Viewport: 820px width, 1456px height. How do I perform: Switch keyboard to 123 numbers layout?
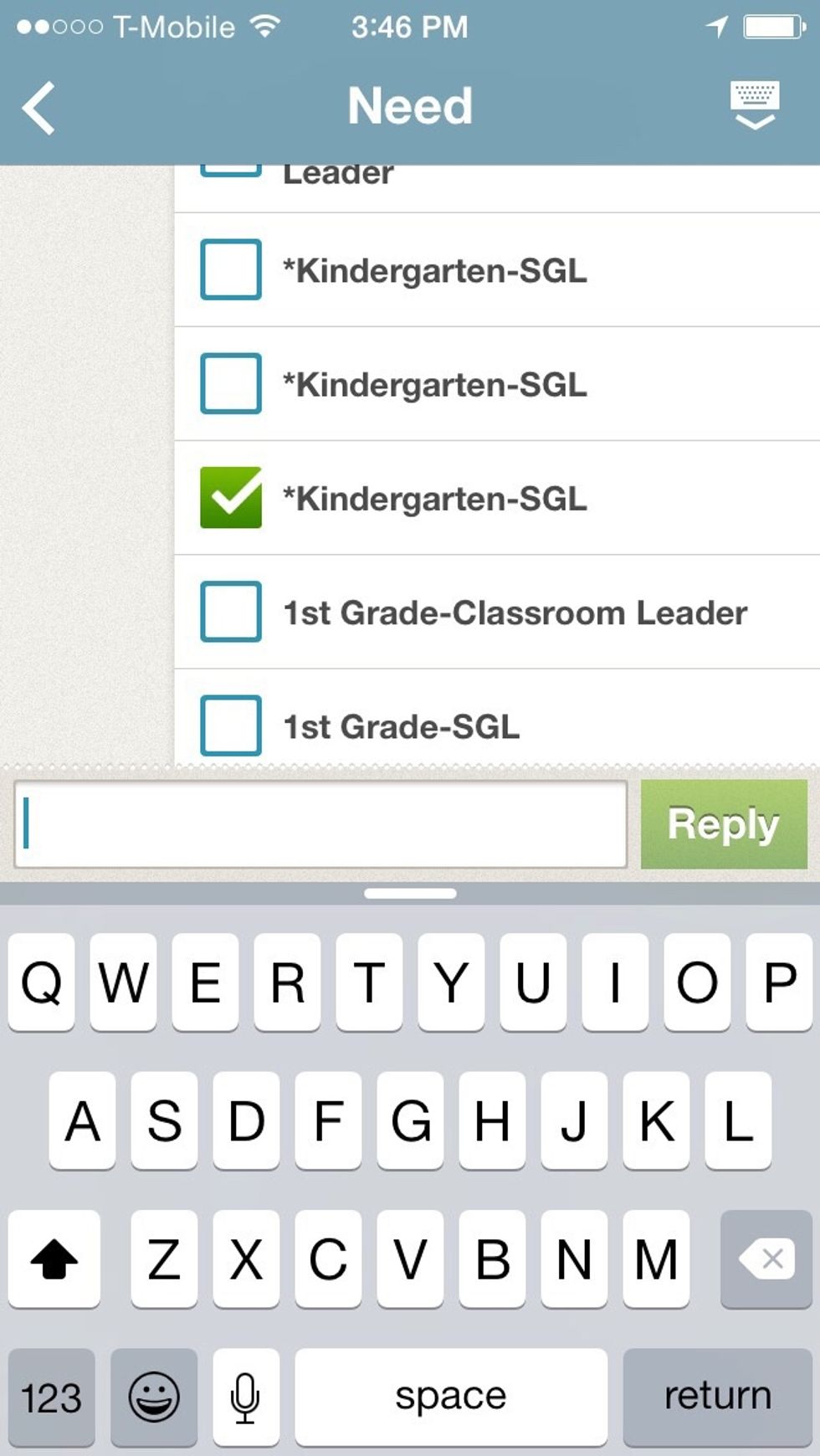[x=52, y=1397]
